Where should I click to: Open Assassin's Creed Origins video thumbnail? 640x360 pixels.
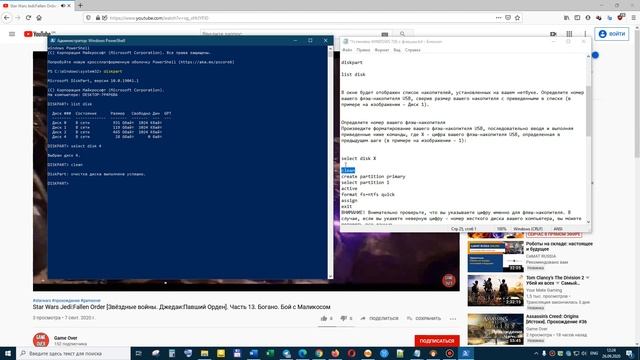click(496, 329)
